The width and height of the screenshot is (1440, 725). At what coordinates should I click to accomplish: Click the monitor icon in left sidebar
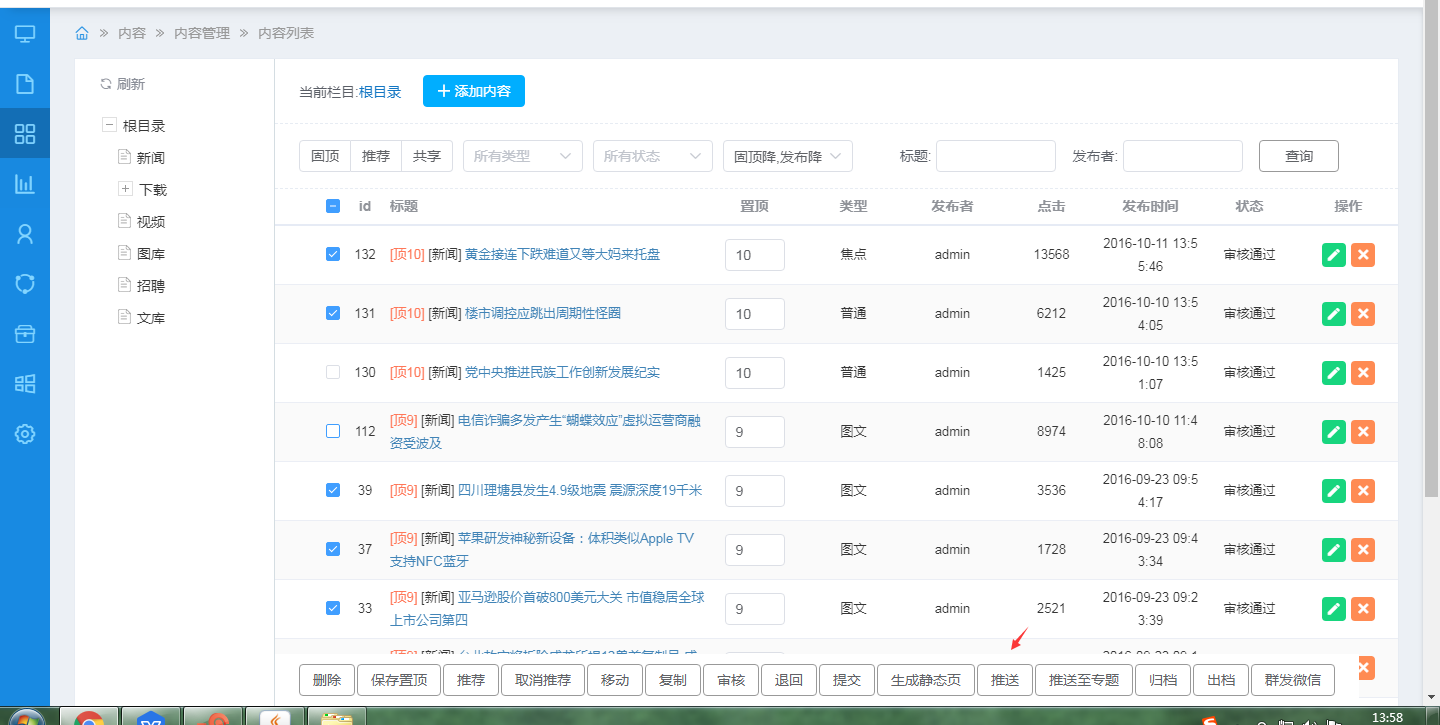click(25, 34)
